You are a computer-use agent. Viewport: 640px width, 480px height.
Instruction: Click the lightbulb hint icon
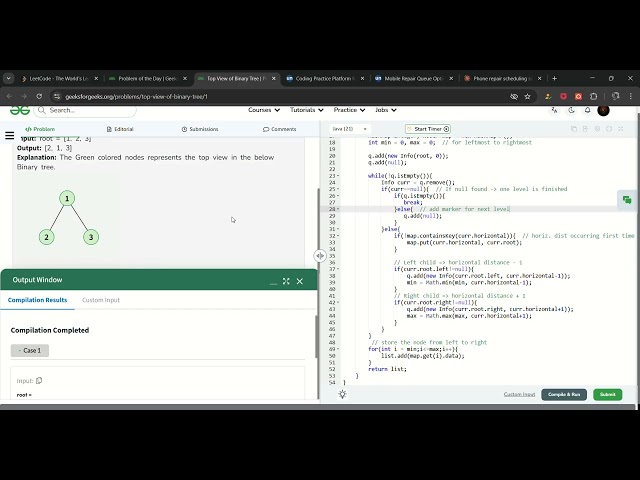click(x=342, y=394)
